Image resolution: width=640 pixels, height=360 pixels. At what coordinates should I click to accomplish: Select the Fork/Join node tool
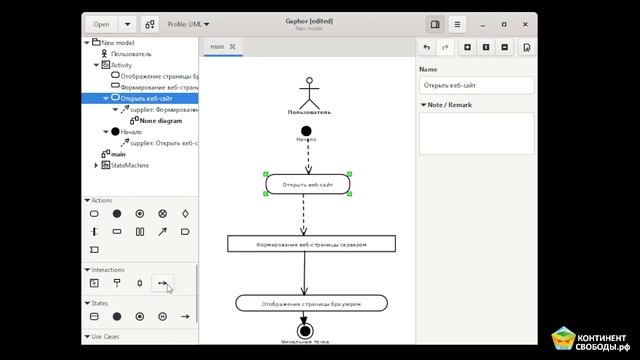pos(94,231)
